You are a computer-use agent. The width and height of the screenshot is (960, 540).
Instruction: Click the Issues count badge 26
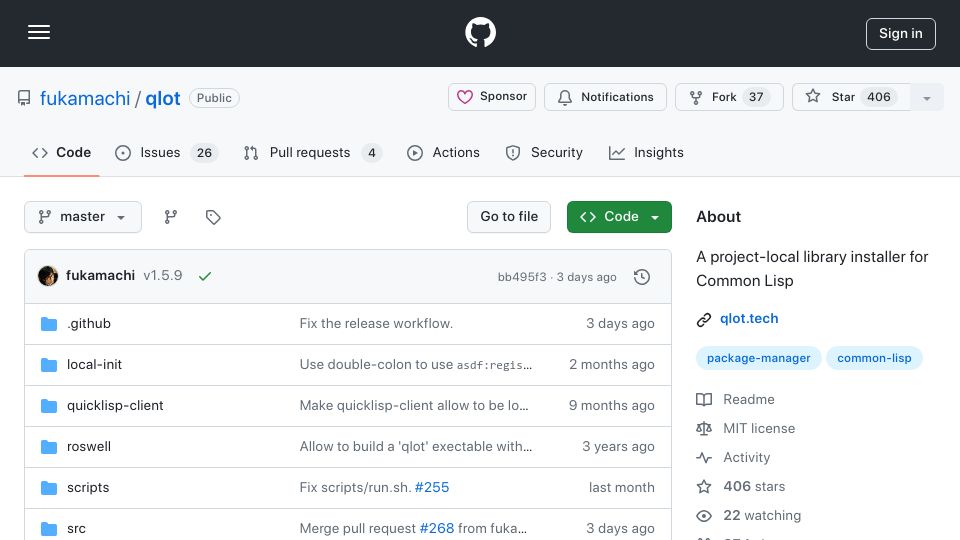tap(204, 152)
